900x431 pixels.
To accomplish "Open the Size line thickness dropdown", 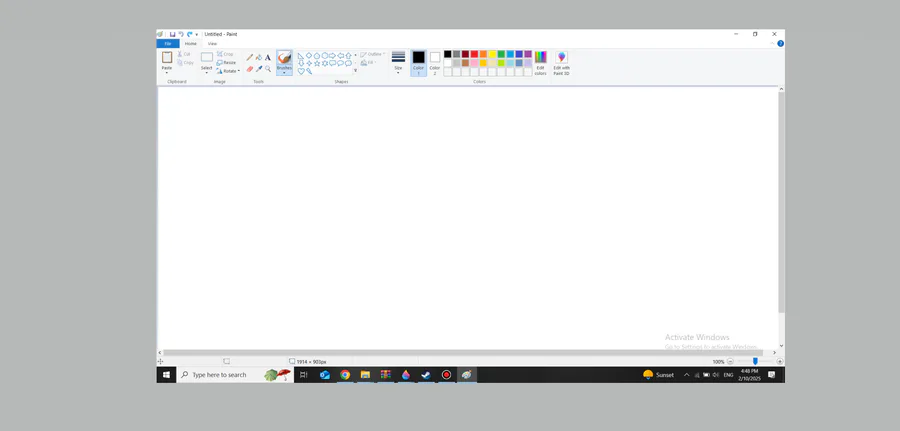I will tap(398, 63).
